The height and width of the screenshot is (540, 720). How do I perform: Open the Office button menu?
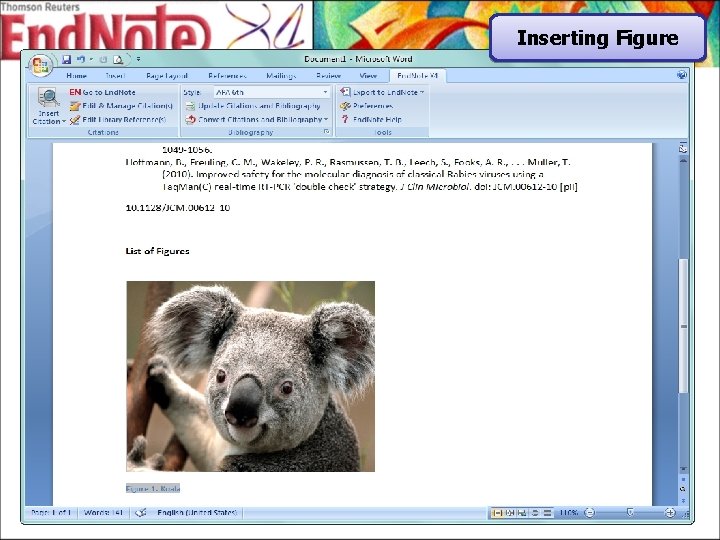pyautogui.click(x=40, y=66)
